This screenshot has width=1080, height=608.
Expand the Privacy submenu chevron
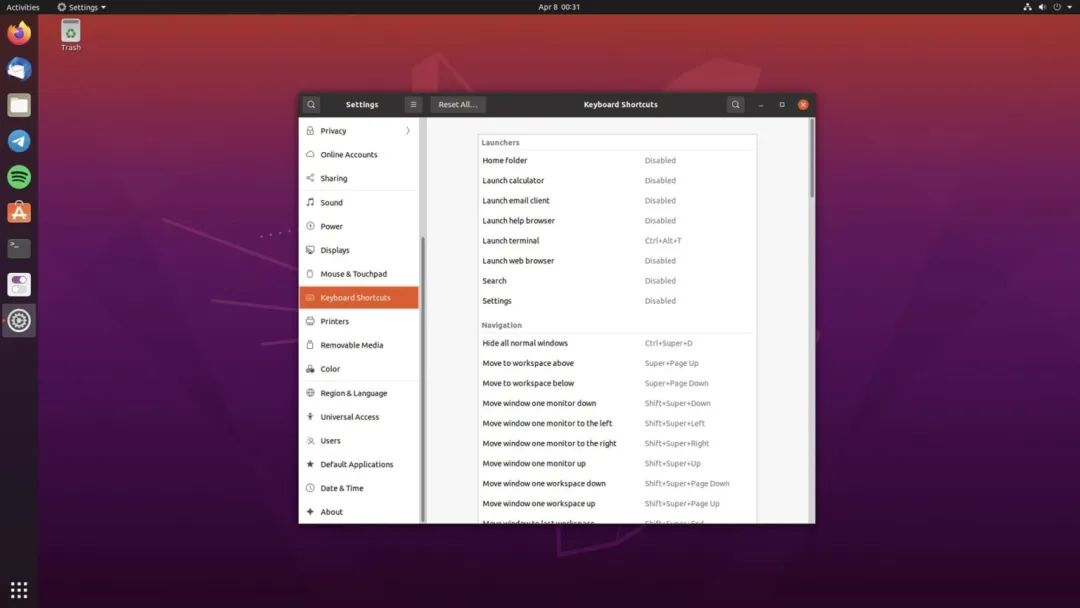408,131
